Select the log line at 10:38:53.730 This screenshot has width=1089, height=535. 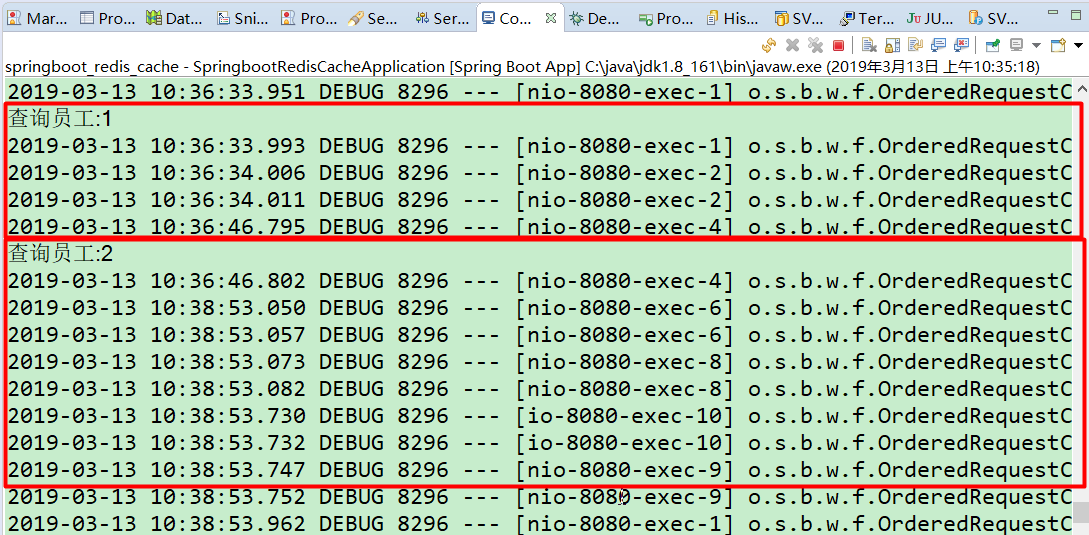539,415
